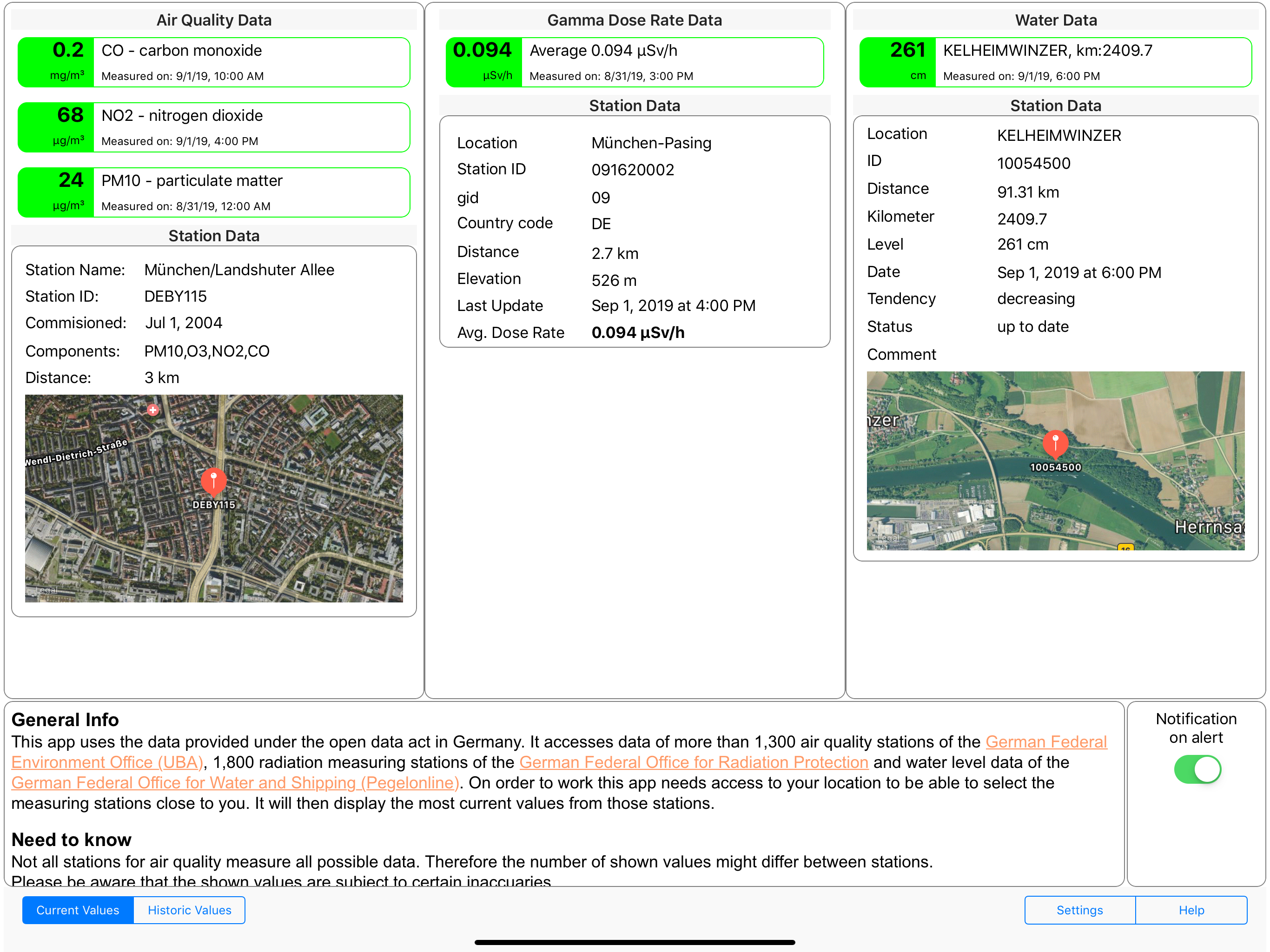Click the hospital cross marker on map

coord(153,410)
